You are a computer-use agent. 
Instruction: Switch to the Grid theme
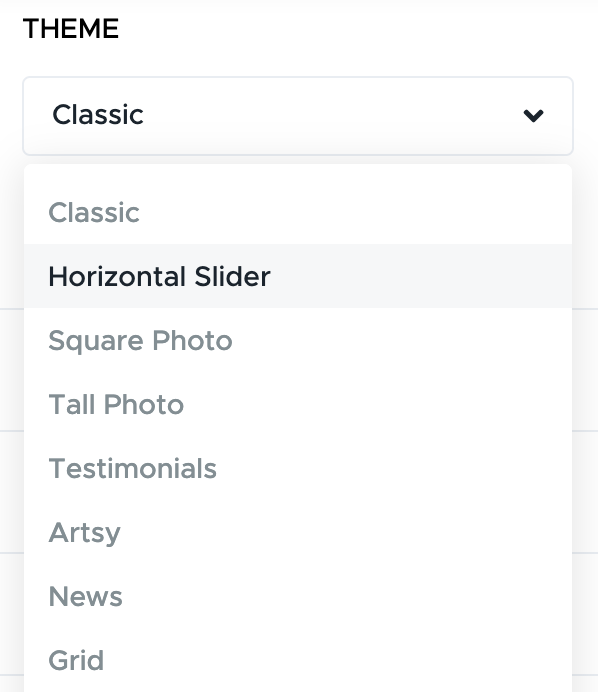click(x=298, y=660)
